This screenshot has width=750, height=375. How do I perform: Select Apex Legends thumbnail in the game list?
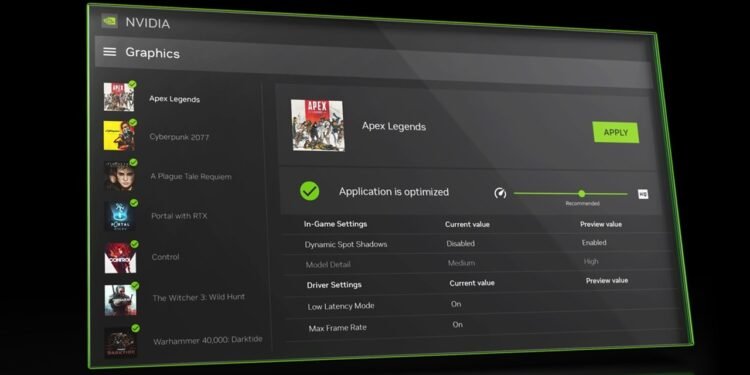coord(119,97)
